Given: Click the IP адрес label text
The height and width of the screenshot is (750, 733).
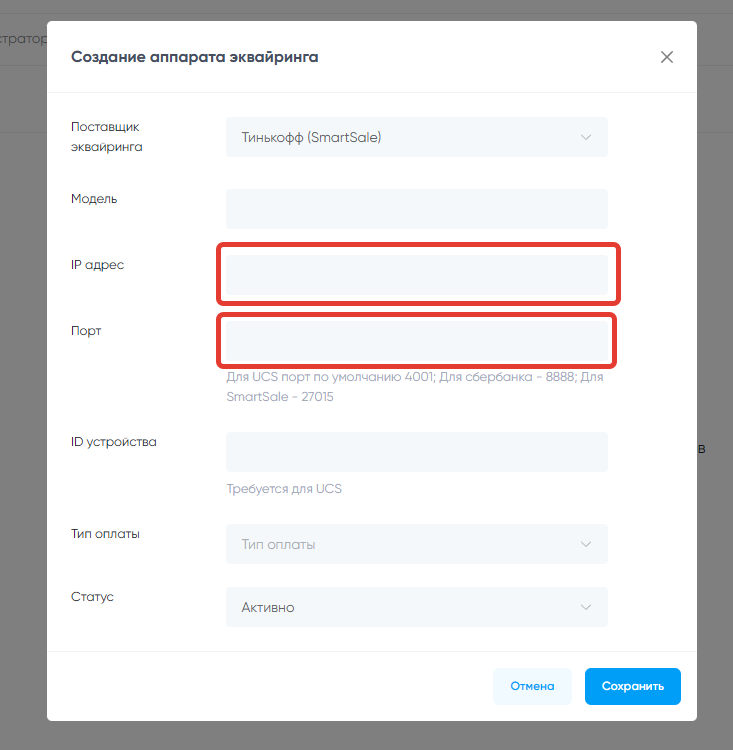Looking at the screenshot, I should point(98,265).
